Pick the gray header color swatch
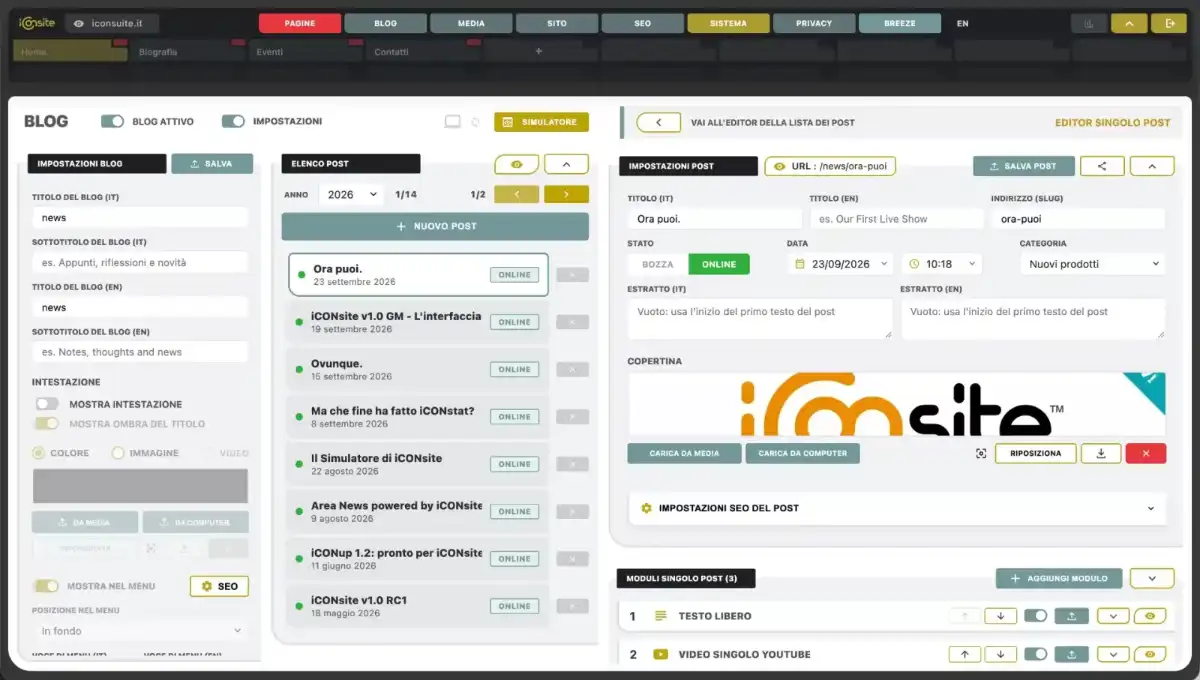Screen dimensions: 1200x680 (140, 486)
